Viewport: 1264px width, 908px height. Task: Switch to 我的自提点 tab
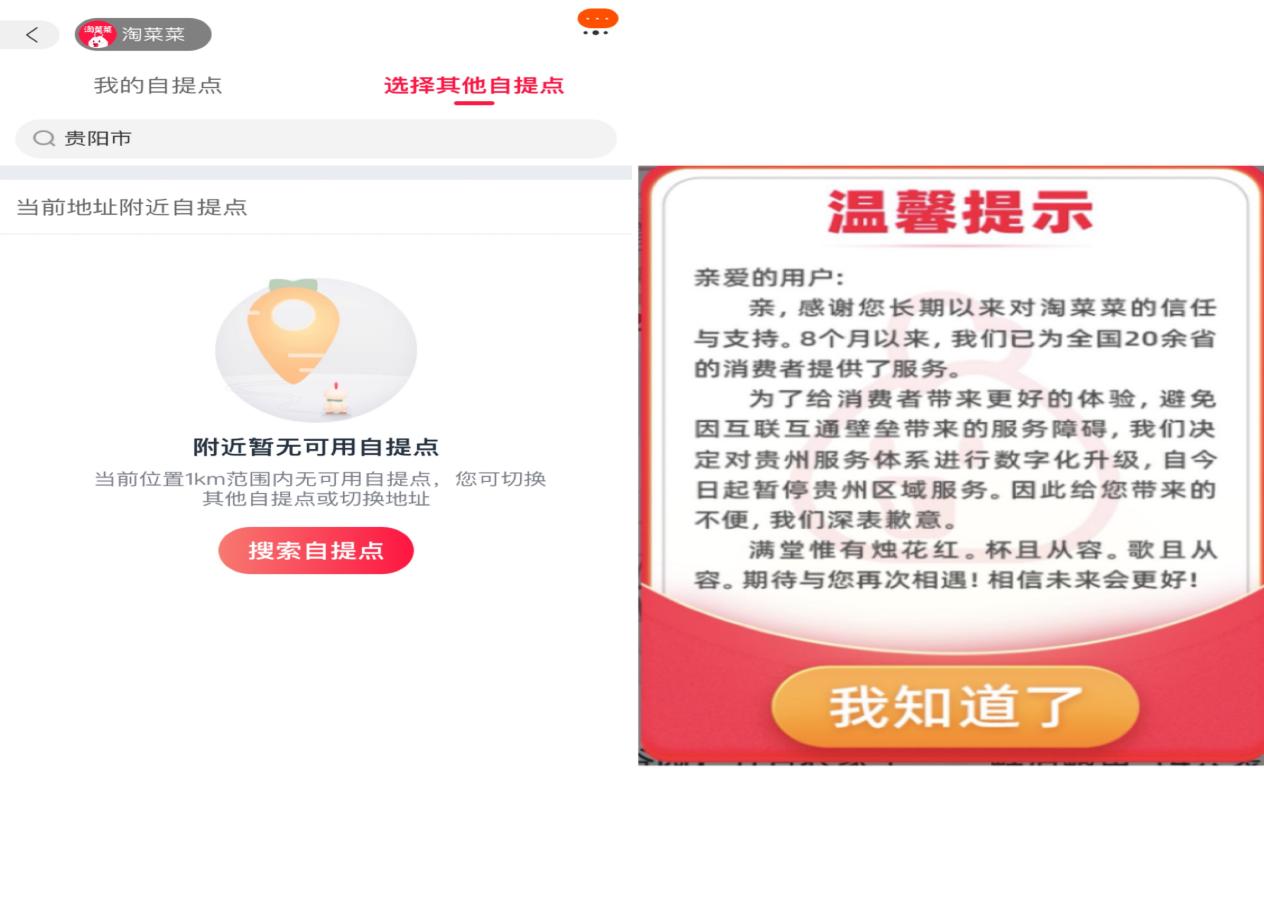click(158, 85)
